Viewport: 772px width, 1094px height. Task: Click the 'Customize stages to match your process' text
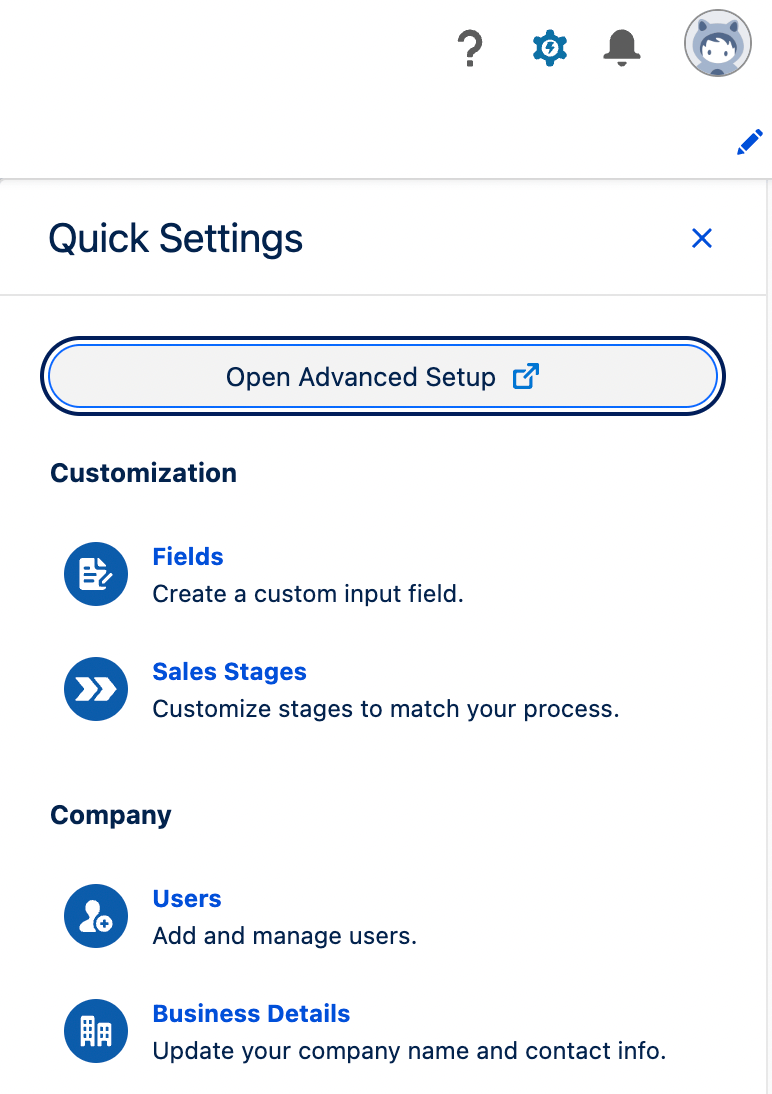[386, 709]
